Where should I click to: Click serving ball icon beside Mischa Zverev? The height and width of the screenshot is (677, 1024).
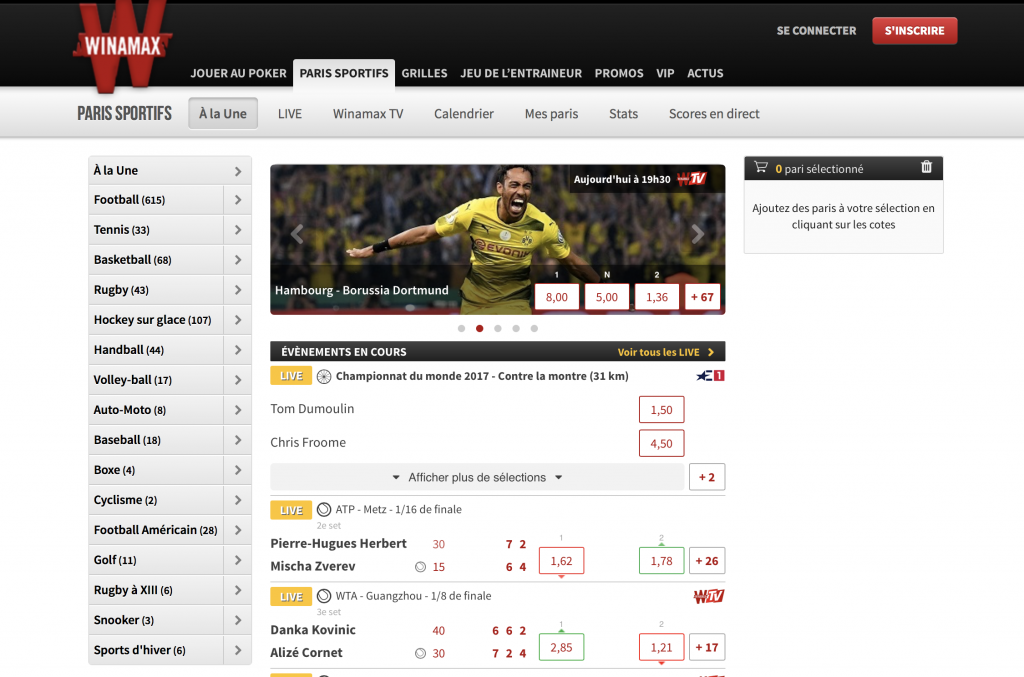click(421, 567)
